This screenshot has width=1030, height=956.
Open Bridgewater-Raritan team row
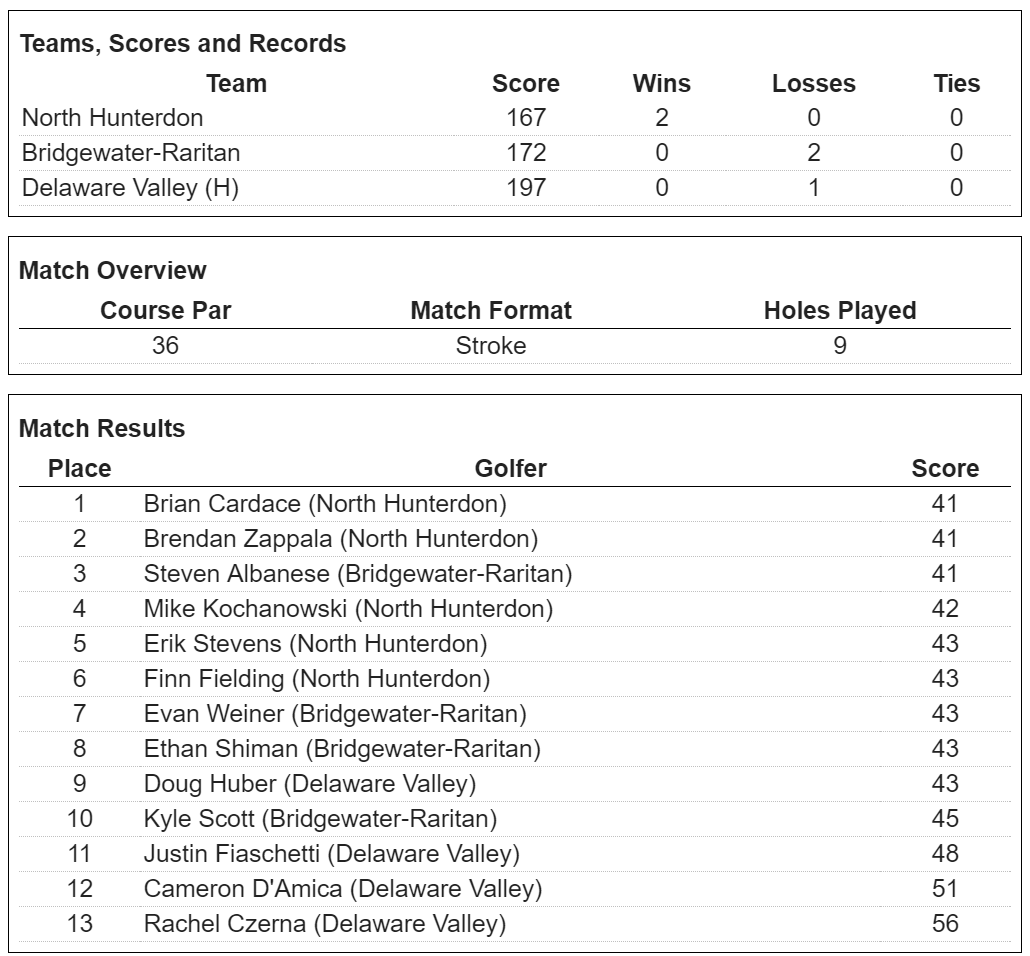[131, 153]
